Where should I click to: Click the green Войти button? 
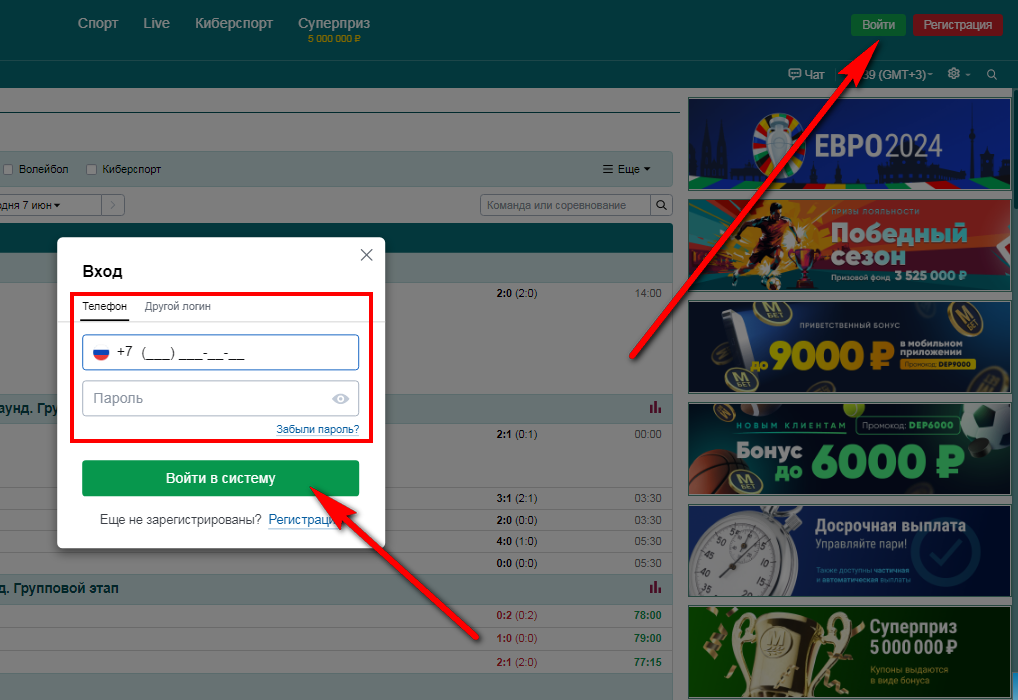pos(878,25)
